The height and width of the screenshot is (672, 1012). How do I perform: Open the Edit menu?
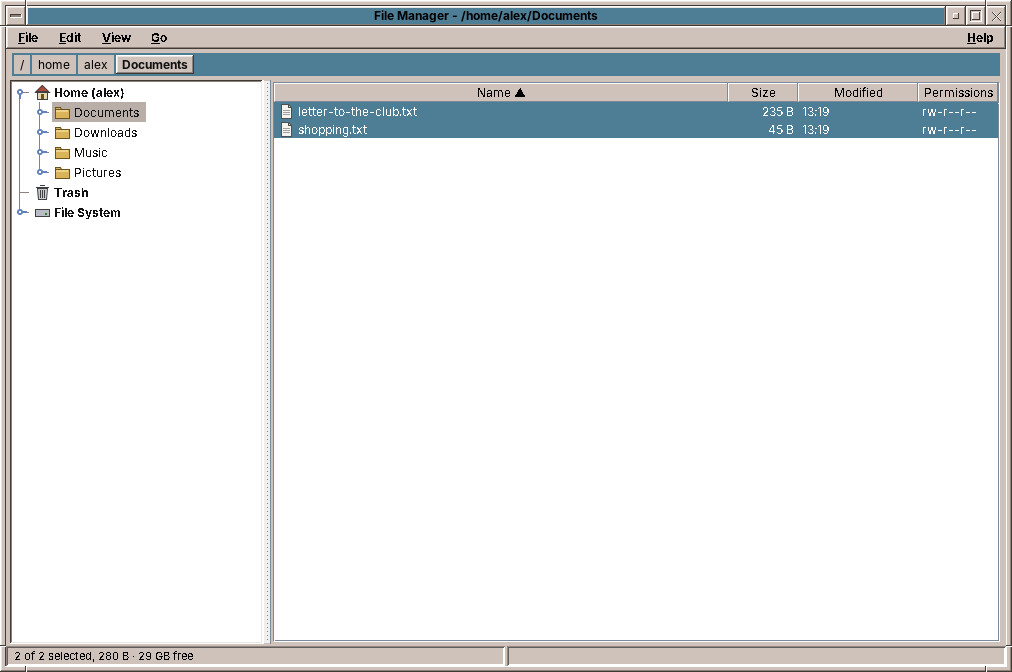70,38
